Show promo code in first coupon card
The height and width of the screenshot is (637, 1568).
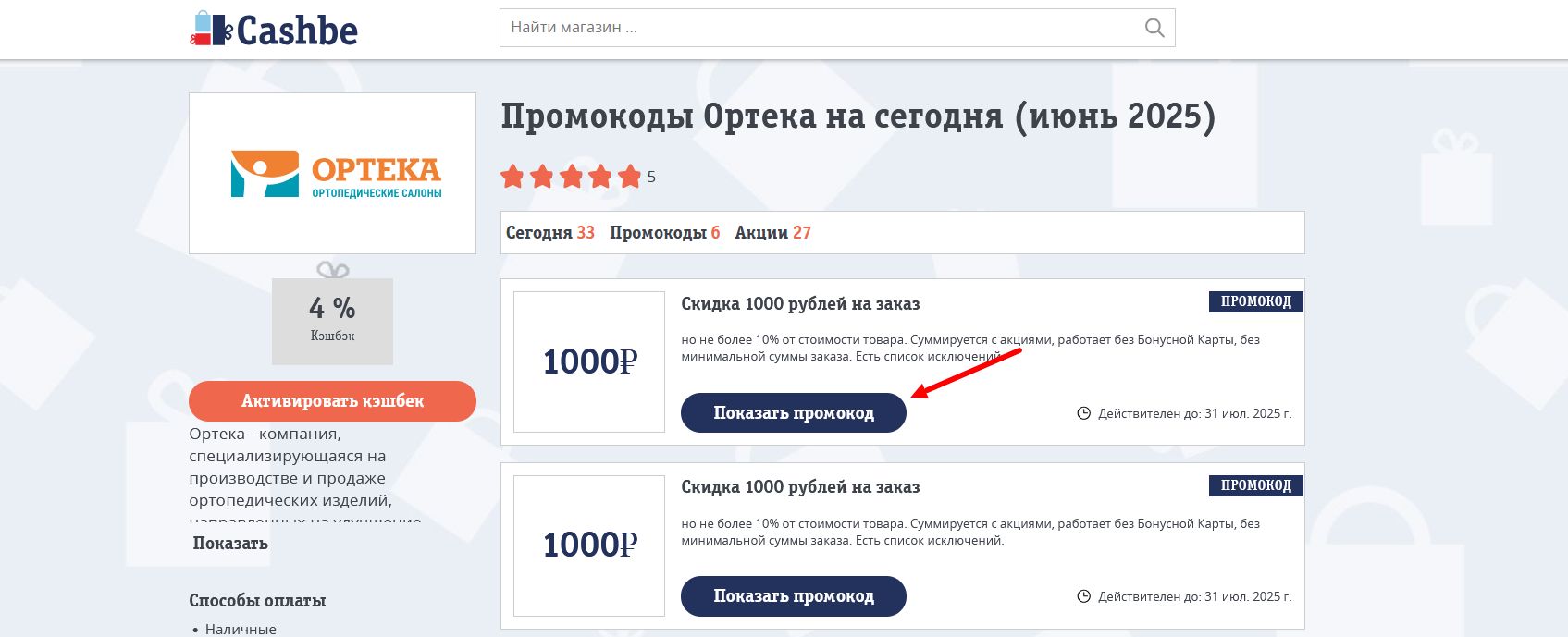(794, 412)
